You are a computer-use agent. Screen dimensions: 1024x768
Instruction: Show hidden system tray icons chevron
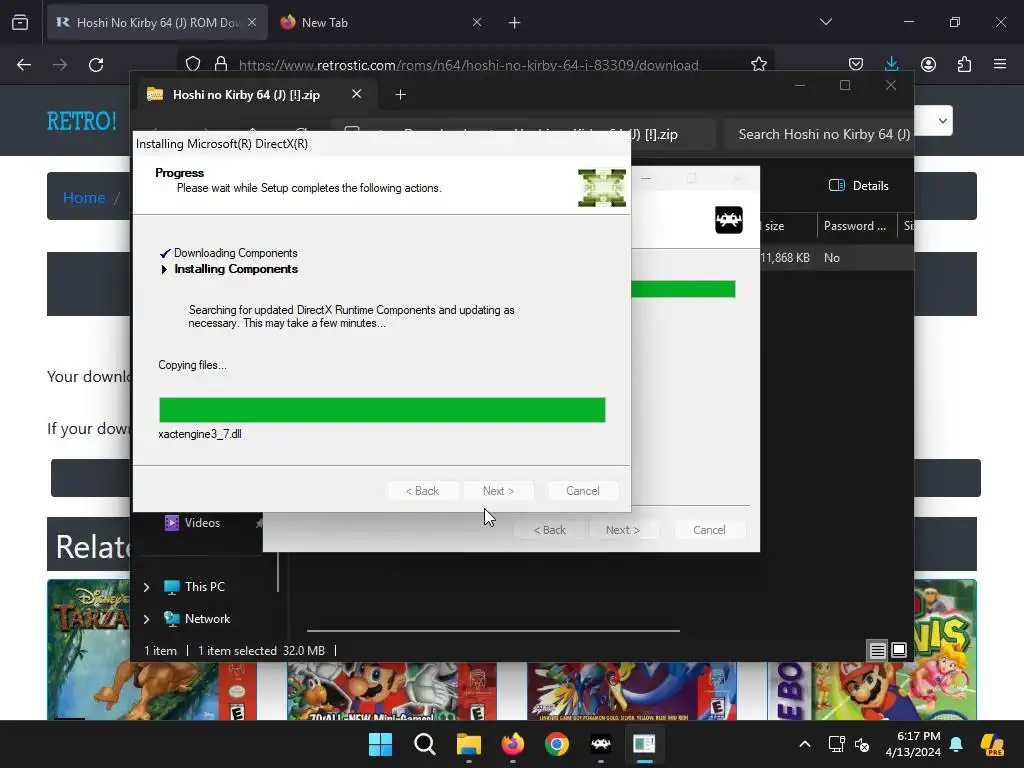pos(805,744)
